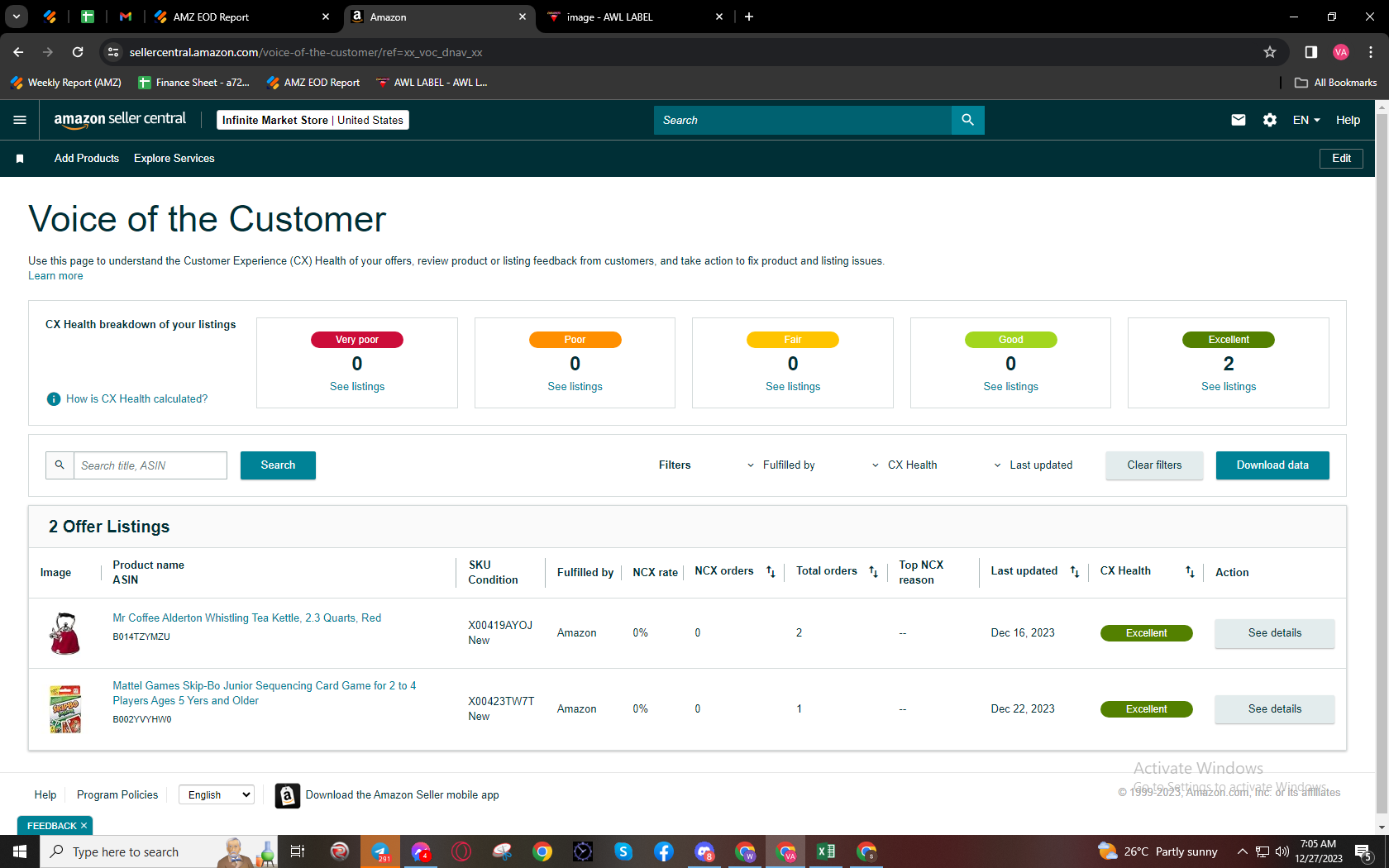Screen dimensions: 1389x868
Task: Bookmark this page with the star icon
Action: 1270,52
